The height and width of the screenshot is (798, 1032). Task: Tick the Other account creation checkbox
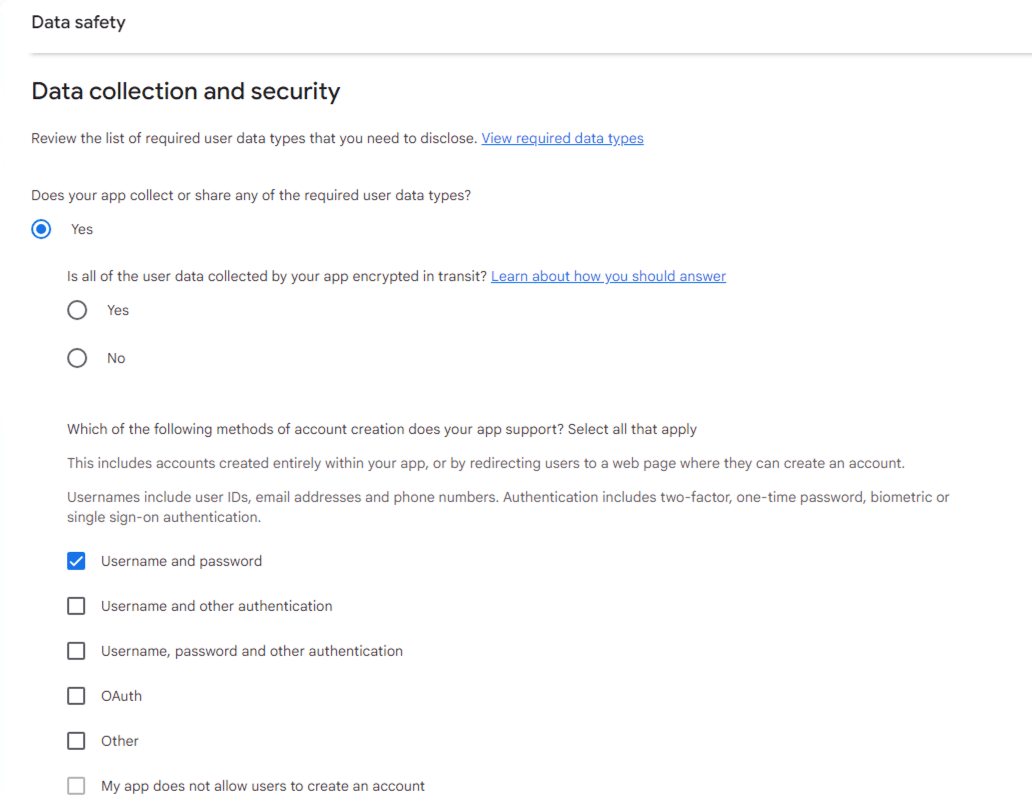[x=76, y=742]
